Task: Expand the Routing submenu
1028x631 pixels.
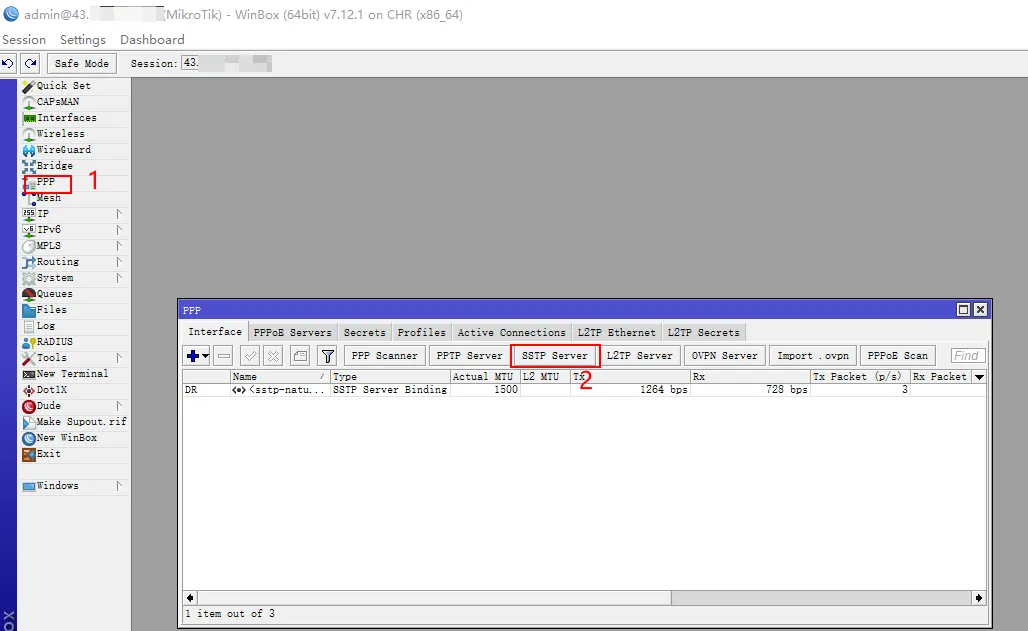Action: [119, 262]
